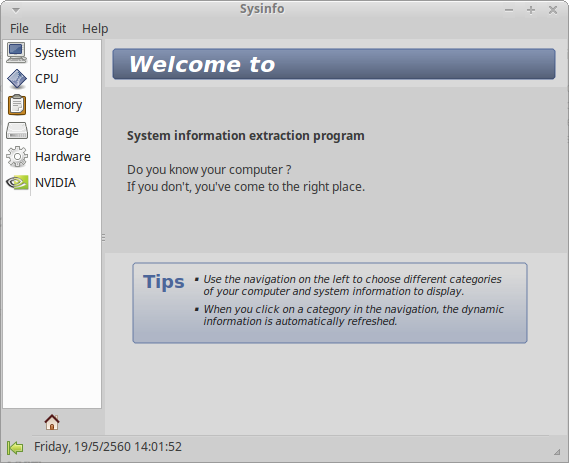Click the window resize grip in the corner
This screenshot has width=569, height=463.
[557, 451]
